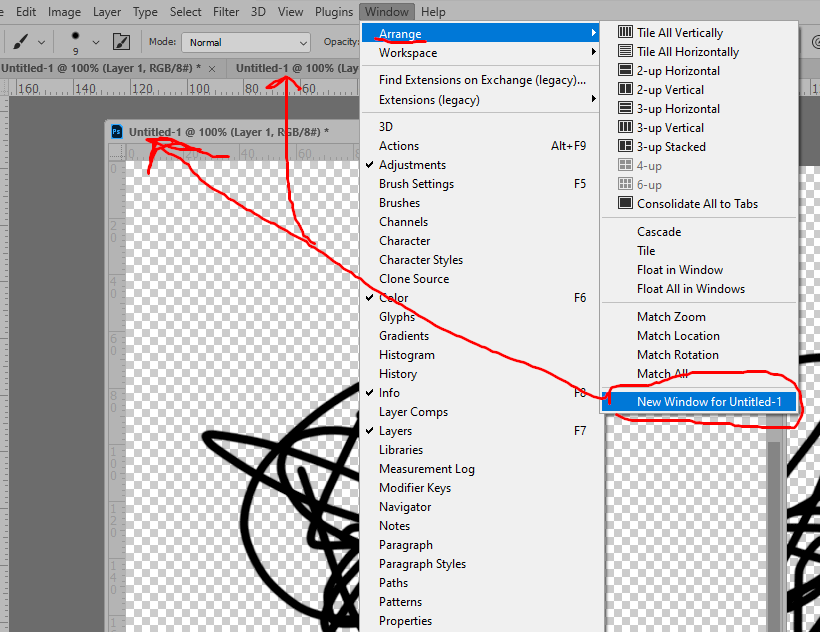The image size is (820, 632).
Task: Select Tile All Vertically layout icon
Action: [x=625, y=32]
